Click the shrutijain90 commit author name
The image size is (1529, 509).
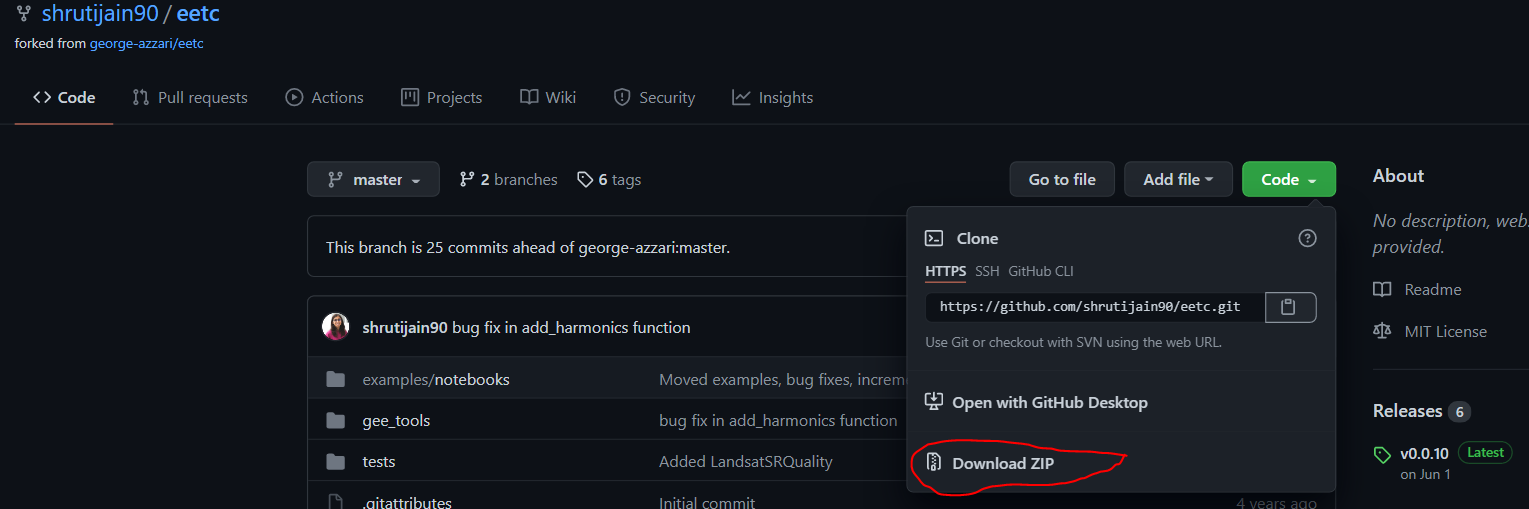coord(405,327)
